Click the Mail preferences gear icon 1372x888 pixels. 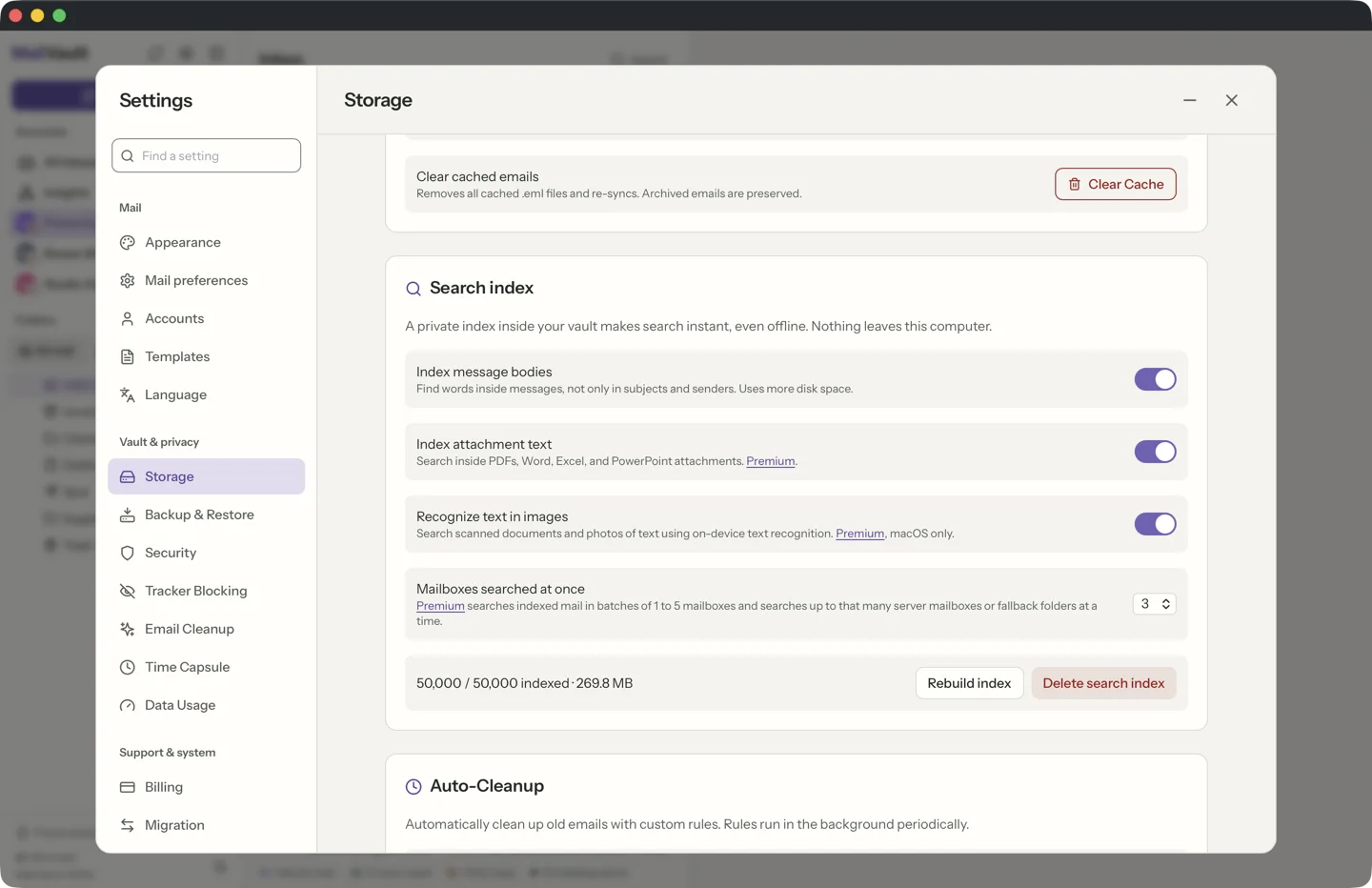(128, 281)
